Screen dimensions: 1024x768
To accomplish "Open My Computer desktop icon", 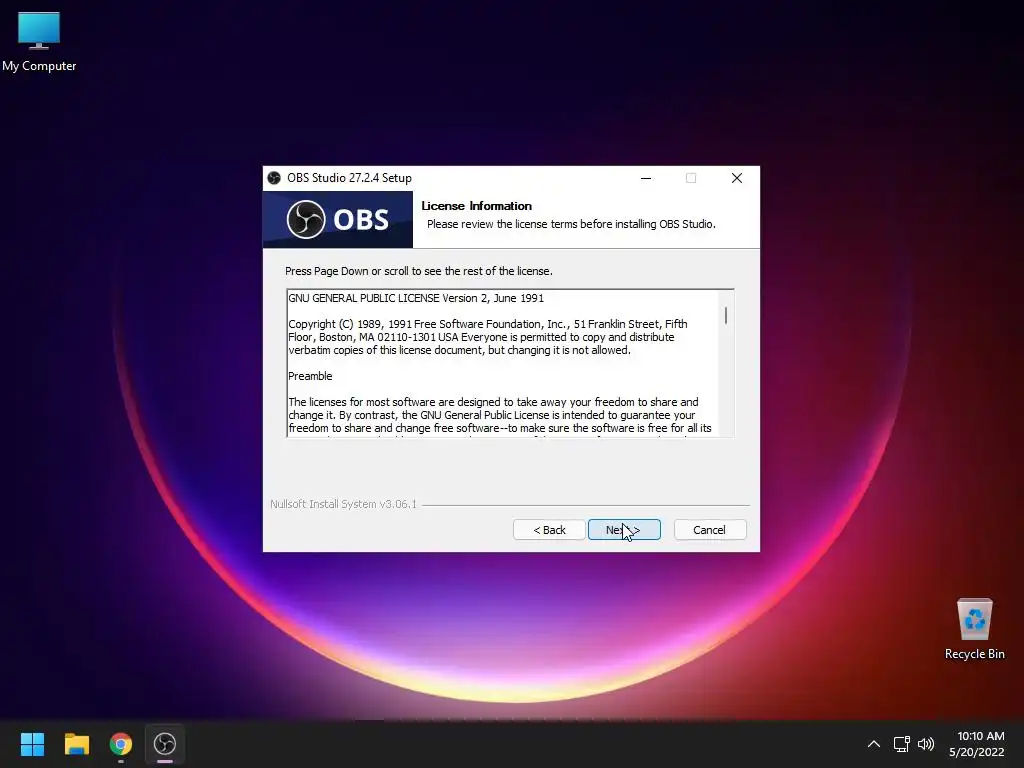I will pos(39,40).
